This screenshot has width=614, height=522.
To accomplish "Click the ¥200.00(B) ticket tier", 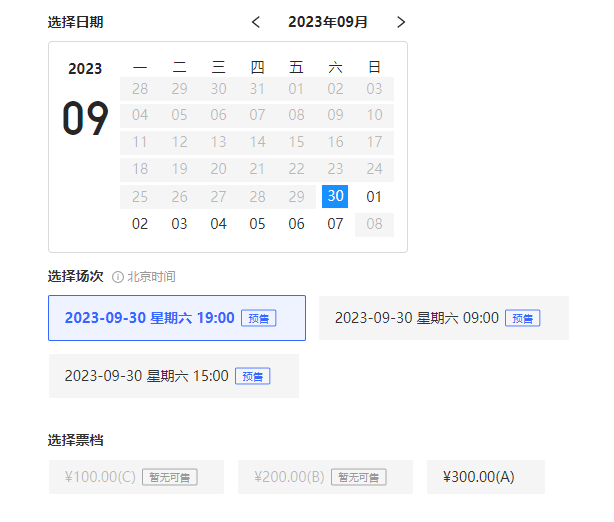I will tap(324, 477).
